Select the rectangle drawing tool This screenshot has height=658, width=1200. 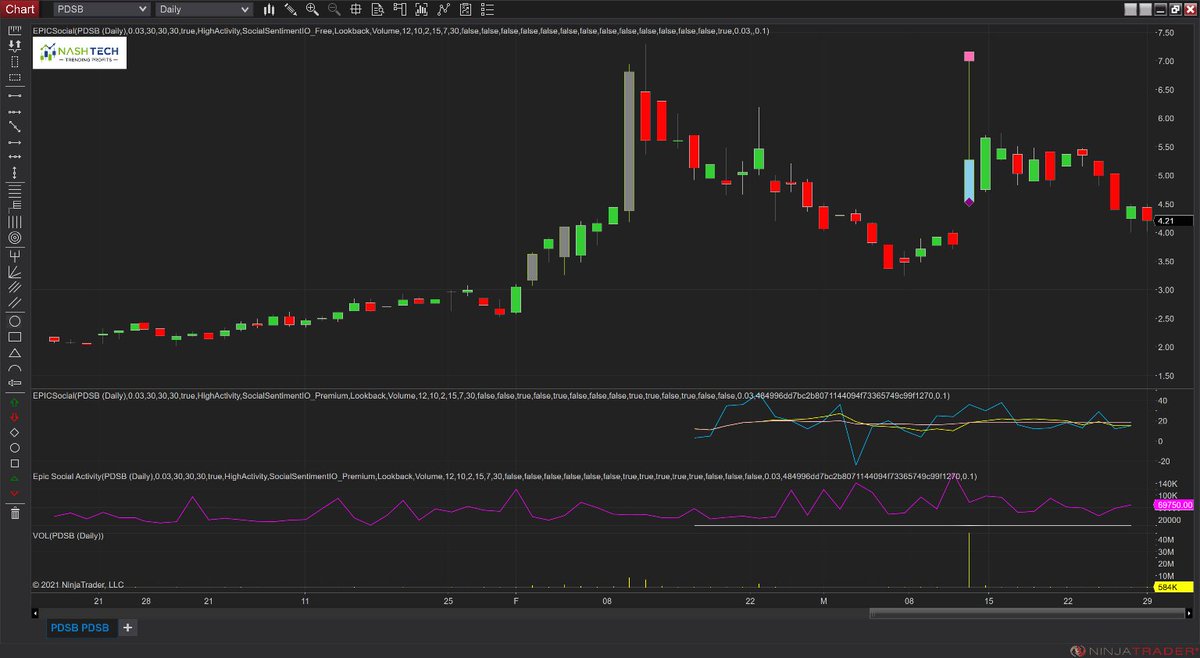click(15, 337)
